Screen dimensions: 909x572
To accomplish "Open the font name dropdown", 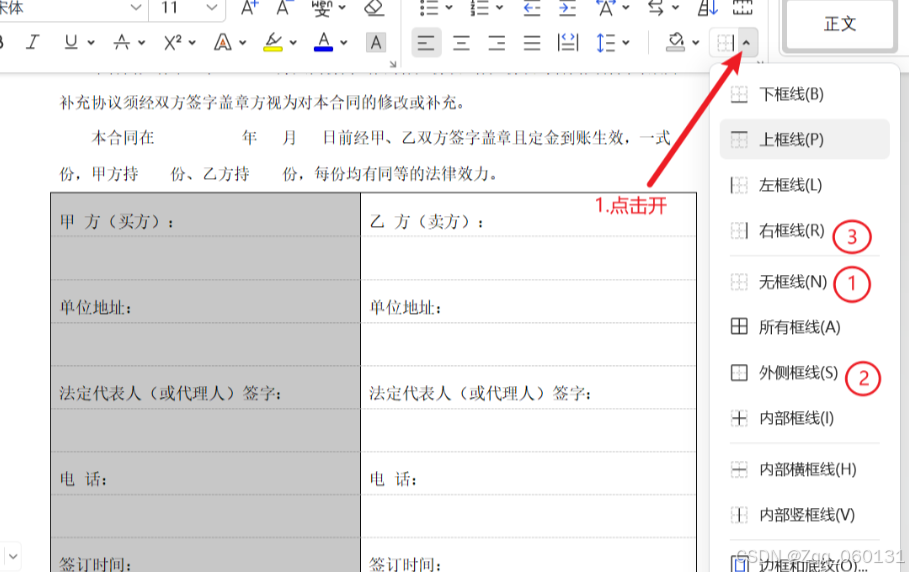I will pyautogui.click(x=136, y=8).
